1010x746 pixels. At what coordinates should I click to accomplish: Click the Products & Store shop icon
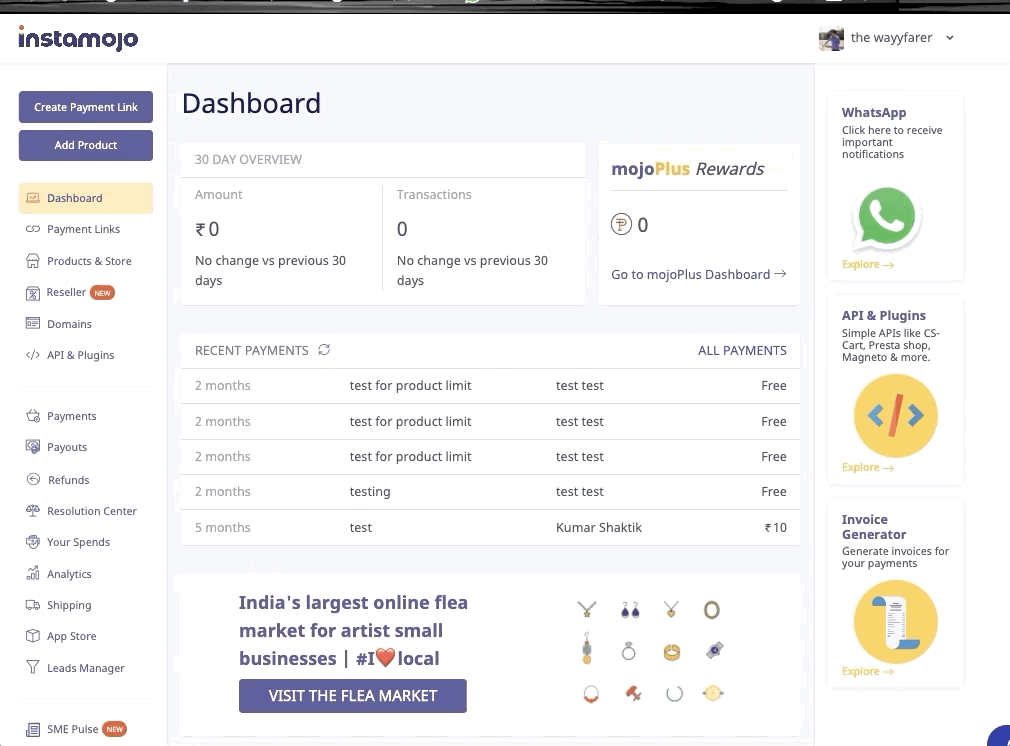[x=33, y=261]
